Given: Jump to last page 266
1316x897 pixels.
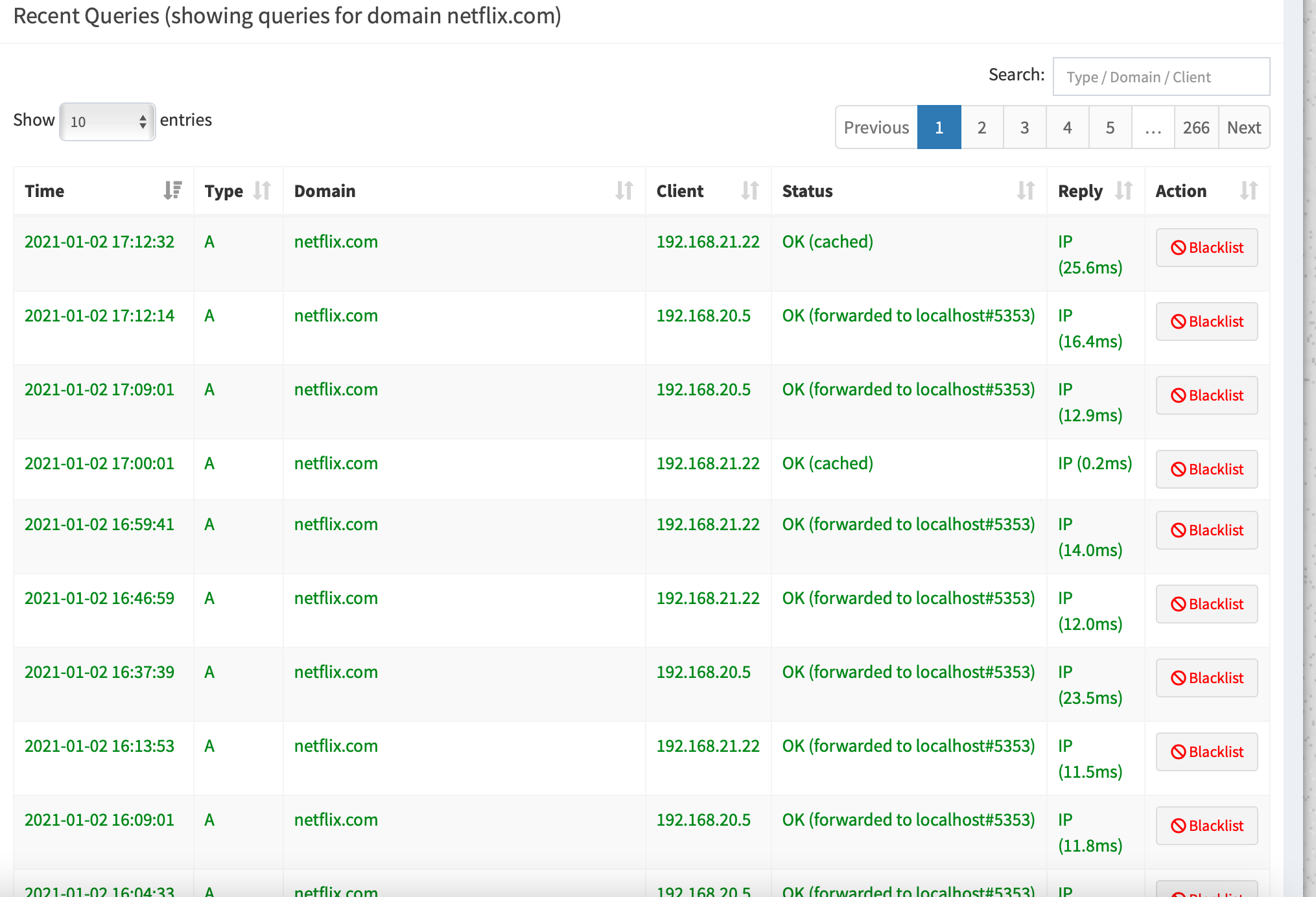Looking at the screenshot, I should 1196,127.
